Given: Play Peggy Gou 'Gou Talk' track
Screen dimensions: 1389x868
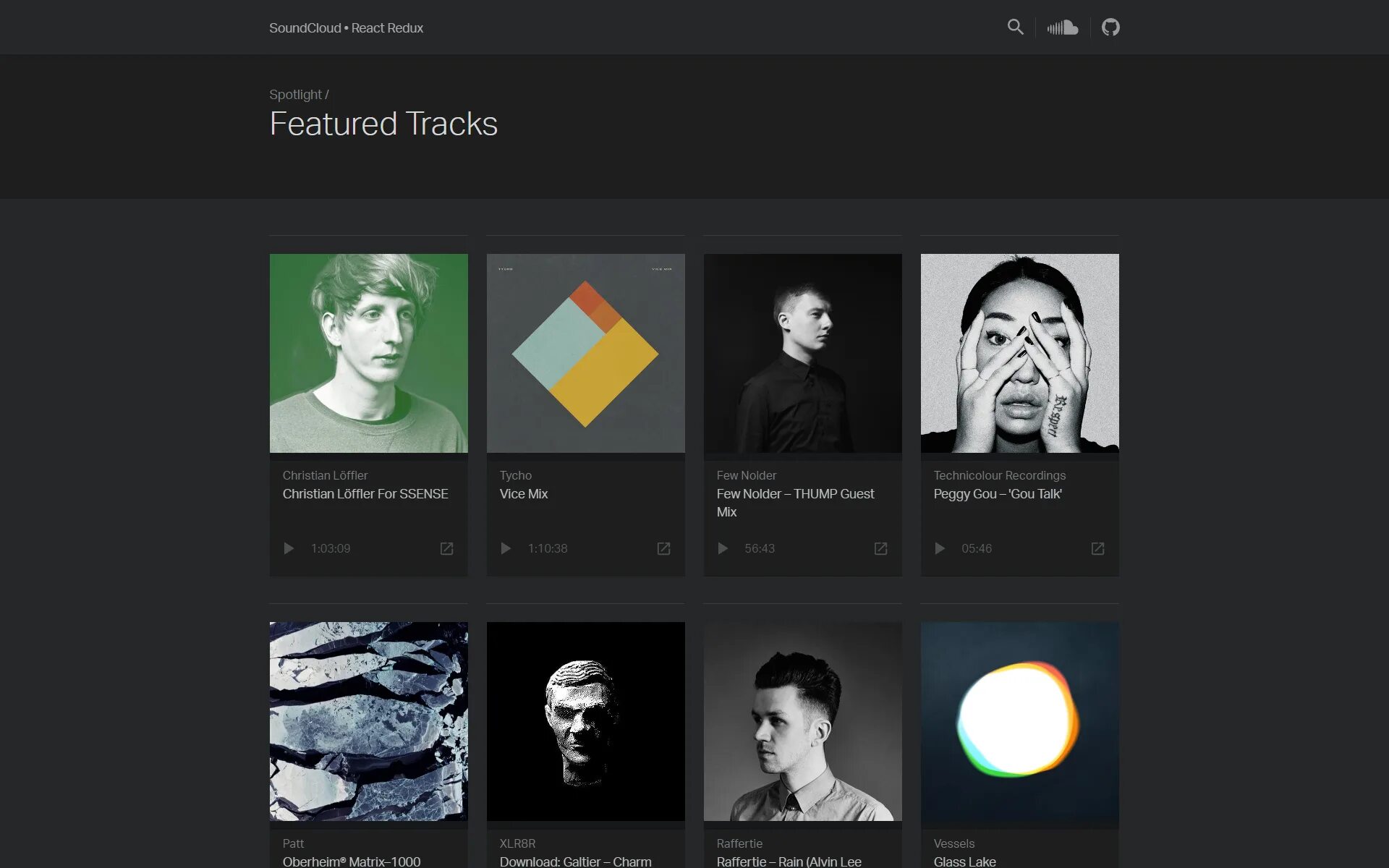Looking at the screenshot, I should (940, 548).
